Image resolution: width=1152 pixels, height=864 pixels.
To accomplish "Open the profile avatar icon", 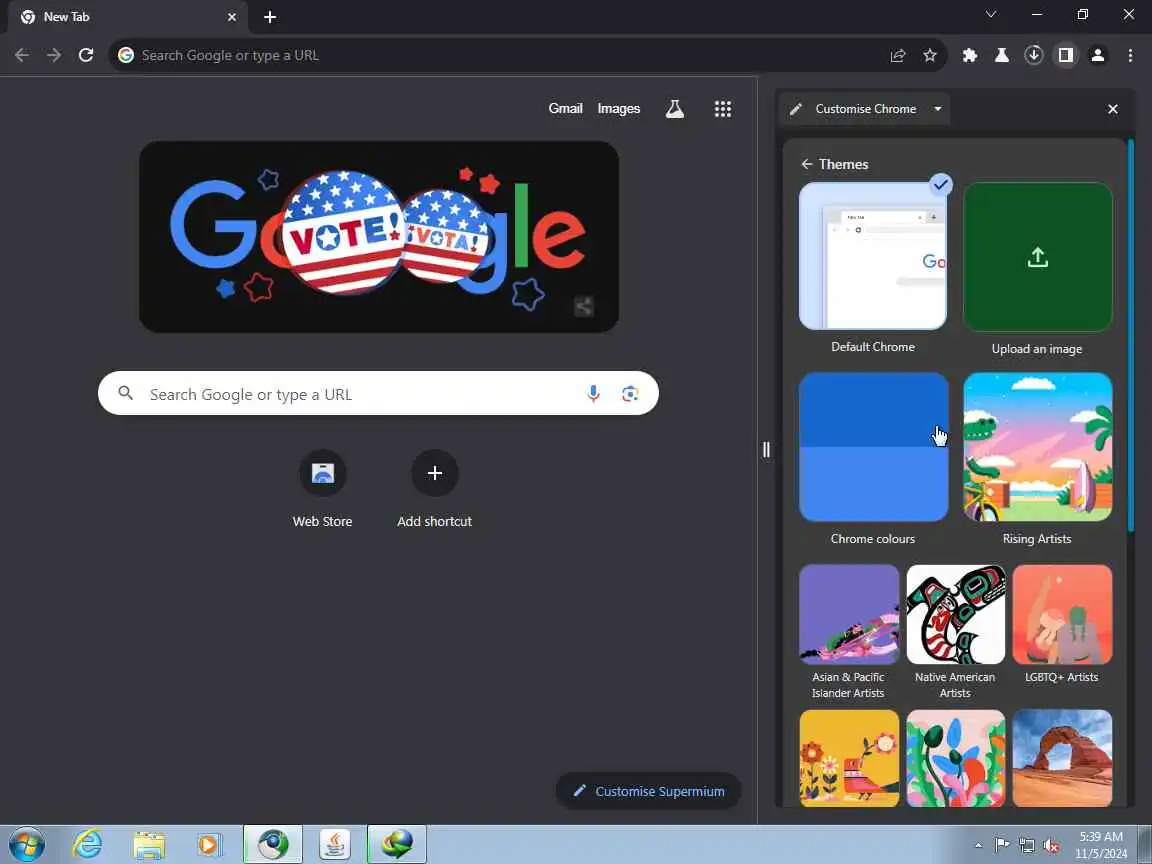I will point(1098,55).
